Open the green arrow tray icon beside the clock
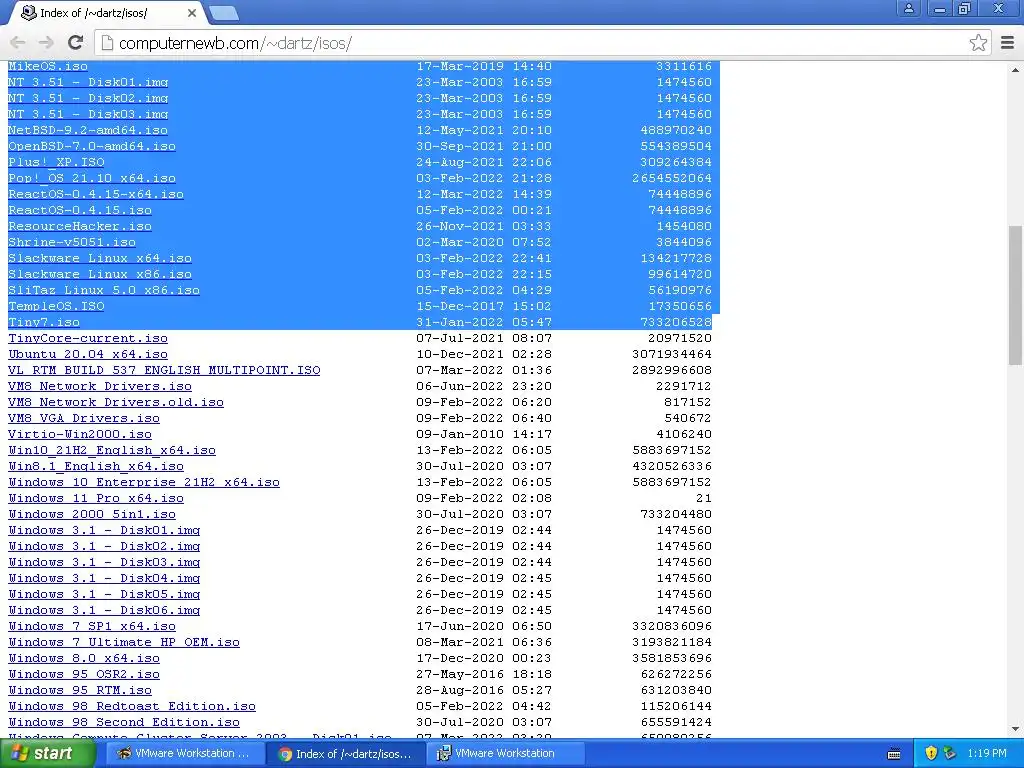 pos(950,753)
